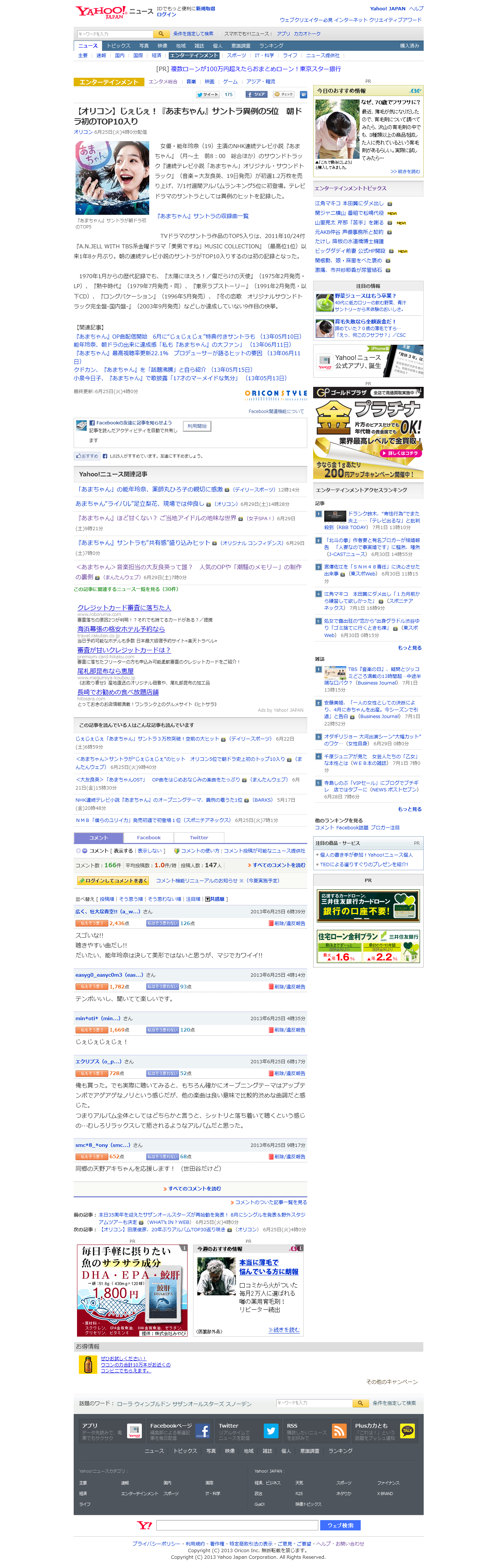Select スポーツ category in sub navigation
The width and height of the screenshot is (497, 1568).
(x=236, y=55)
